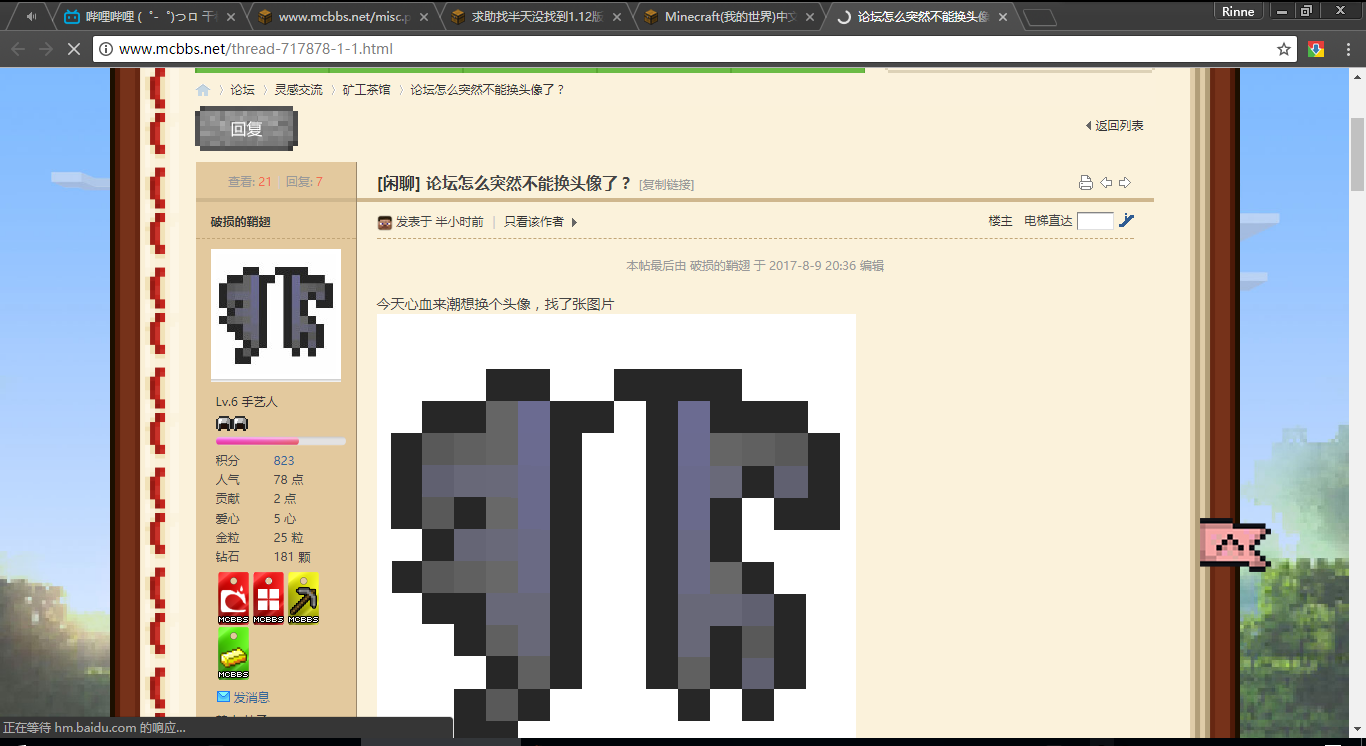The image size is (1366, 746).
Task: Click the 回复: 7 reply count text
Action: click(304, 182)
